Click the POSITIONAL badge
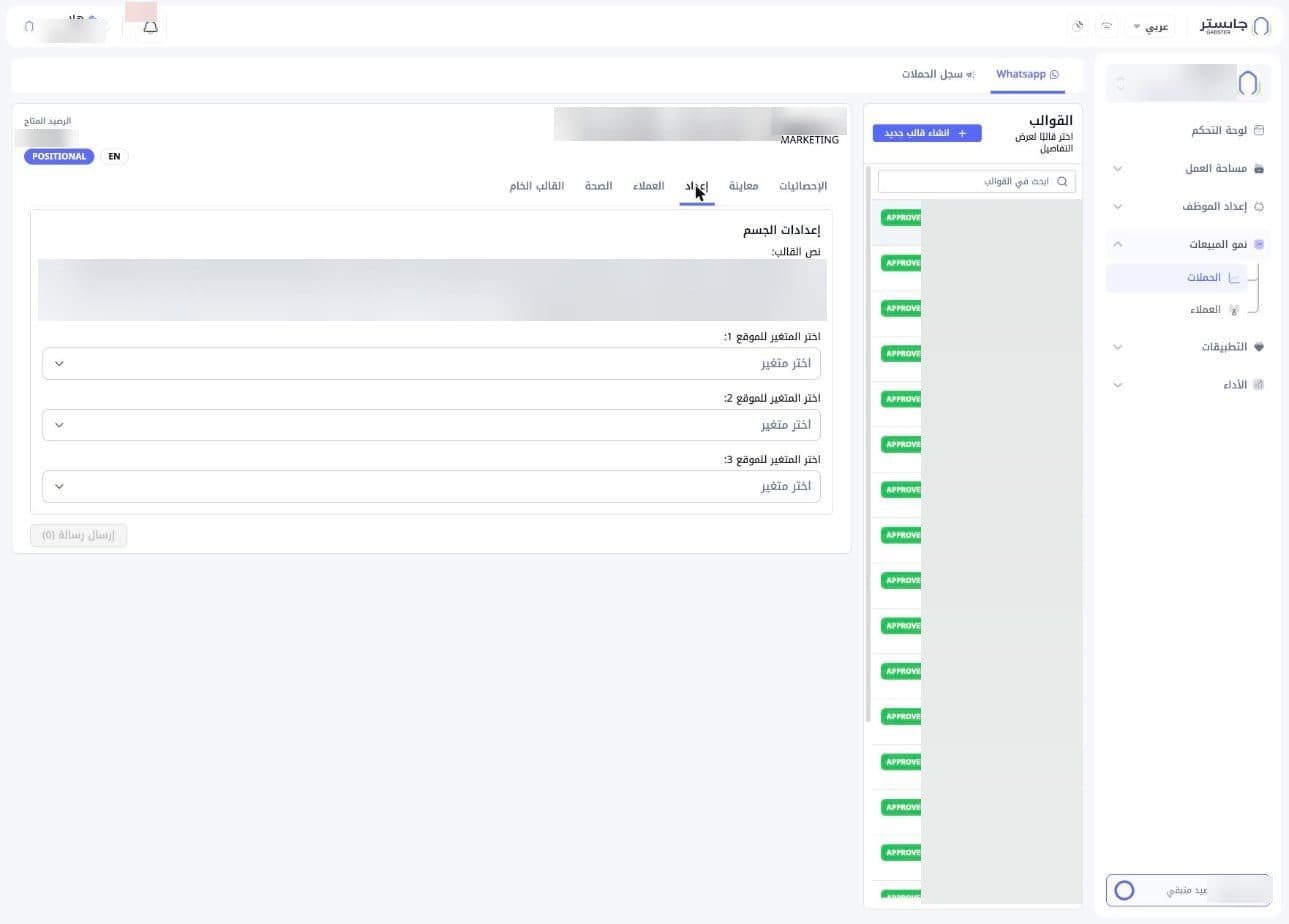This screenshot has height=924, width=1289. [59, 157]
